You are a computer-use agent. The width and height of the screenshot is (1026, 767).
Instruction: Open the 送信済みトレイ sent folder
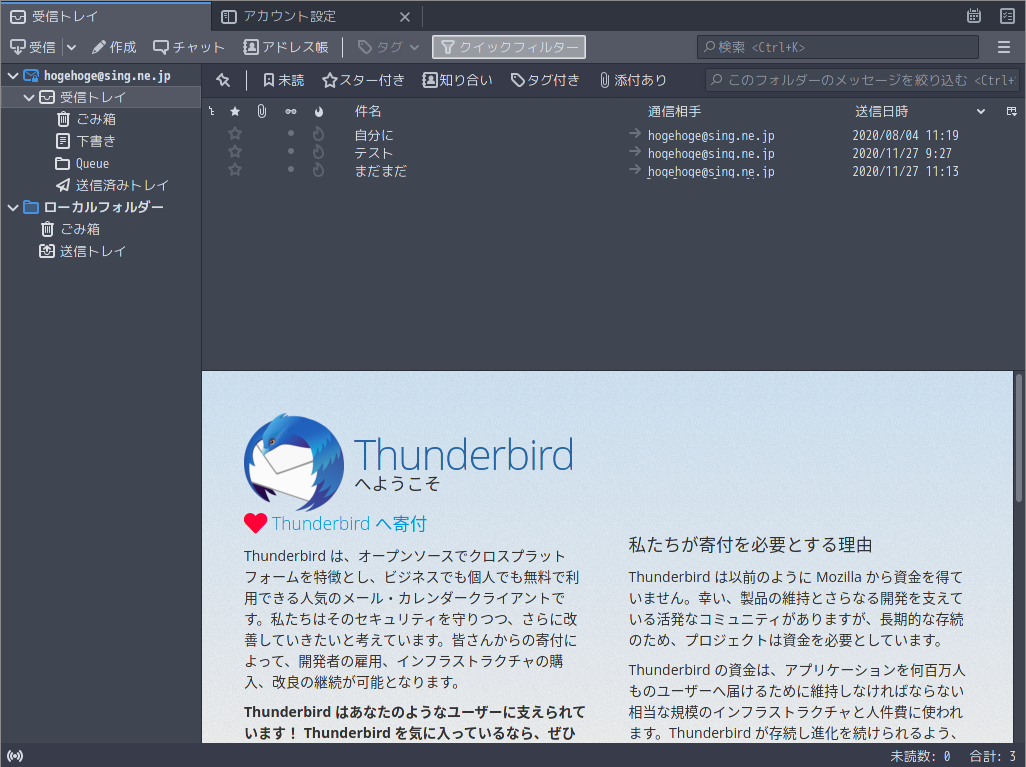pos(122,185)
